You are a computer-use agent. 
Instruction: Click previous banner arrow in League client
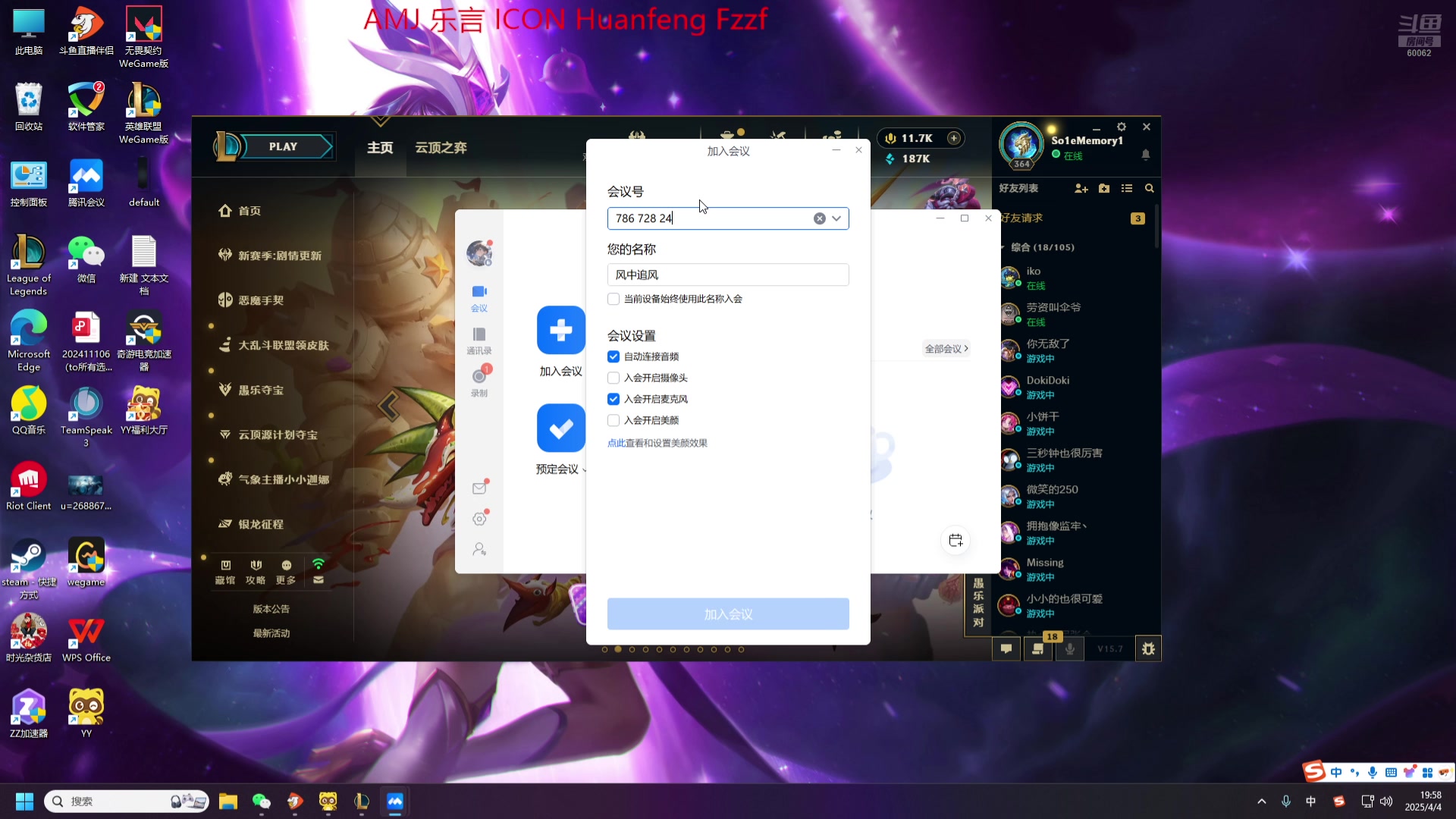click(388, 406)
